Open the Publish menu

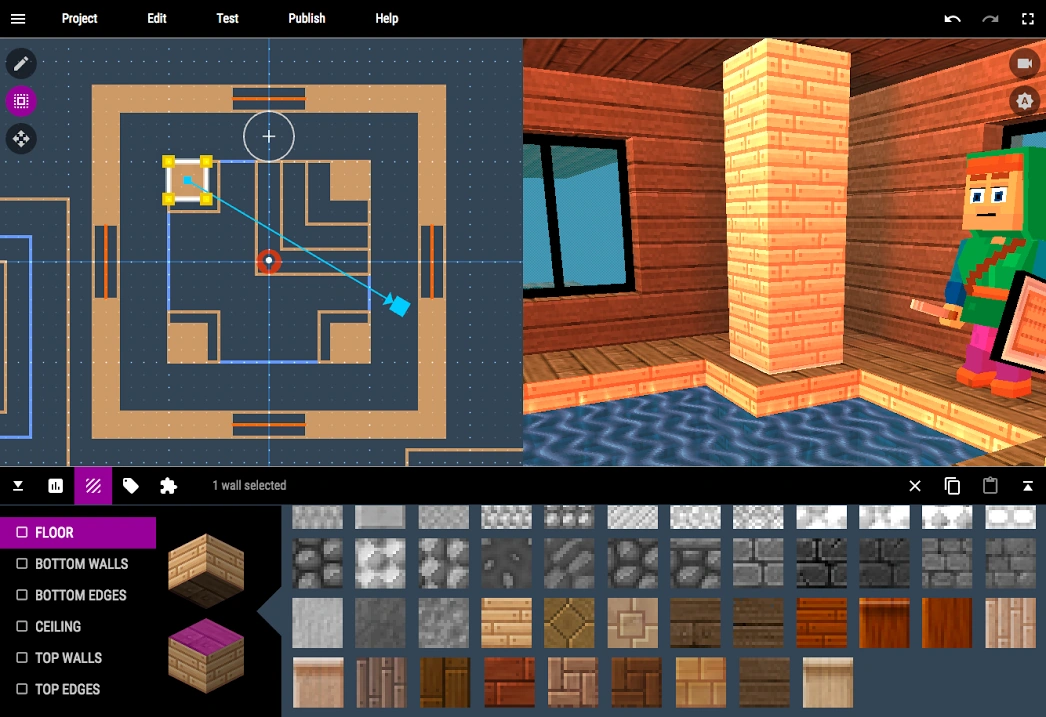[x=306, y=18]
